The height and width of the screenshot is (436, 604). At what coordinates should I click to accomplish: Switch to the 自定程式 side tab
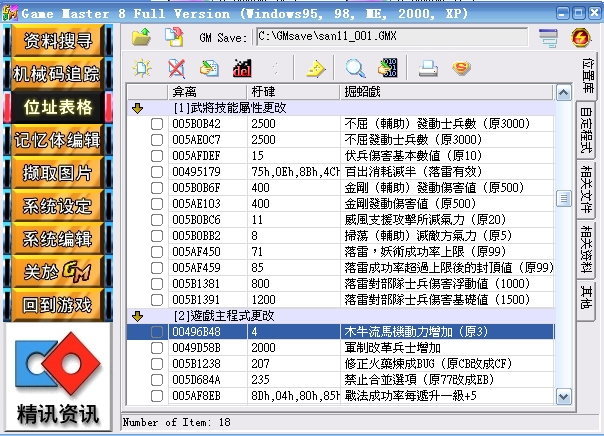(588, 128)
